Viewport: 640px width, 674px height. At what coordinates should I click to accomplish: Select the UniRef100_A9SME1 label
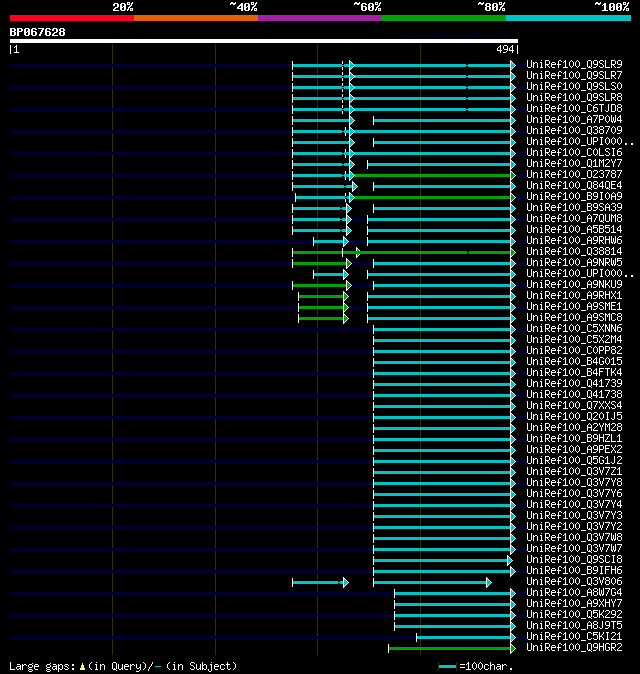tap(574, 306)
